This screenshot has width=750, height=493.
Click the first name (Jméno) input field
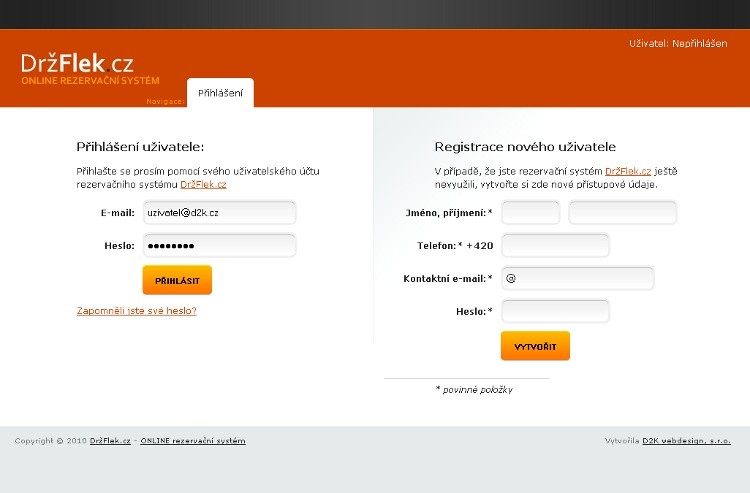530,213
